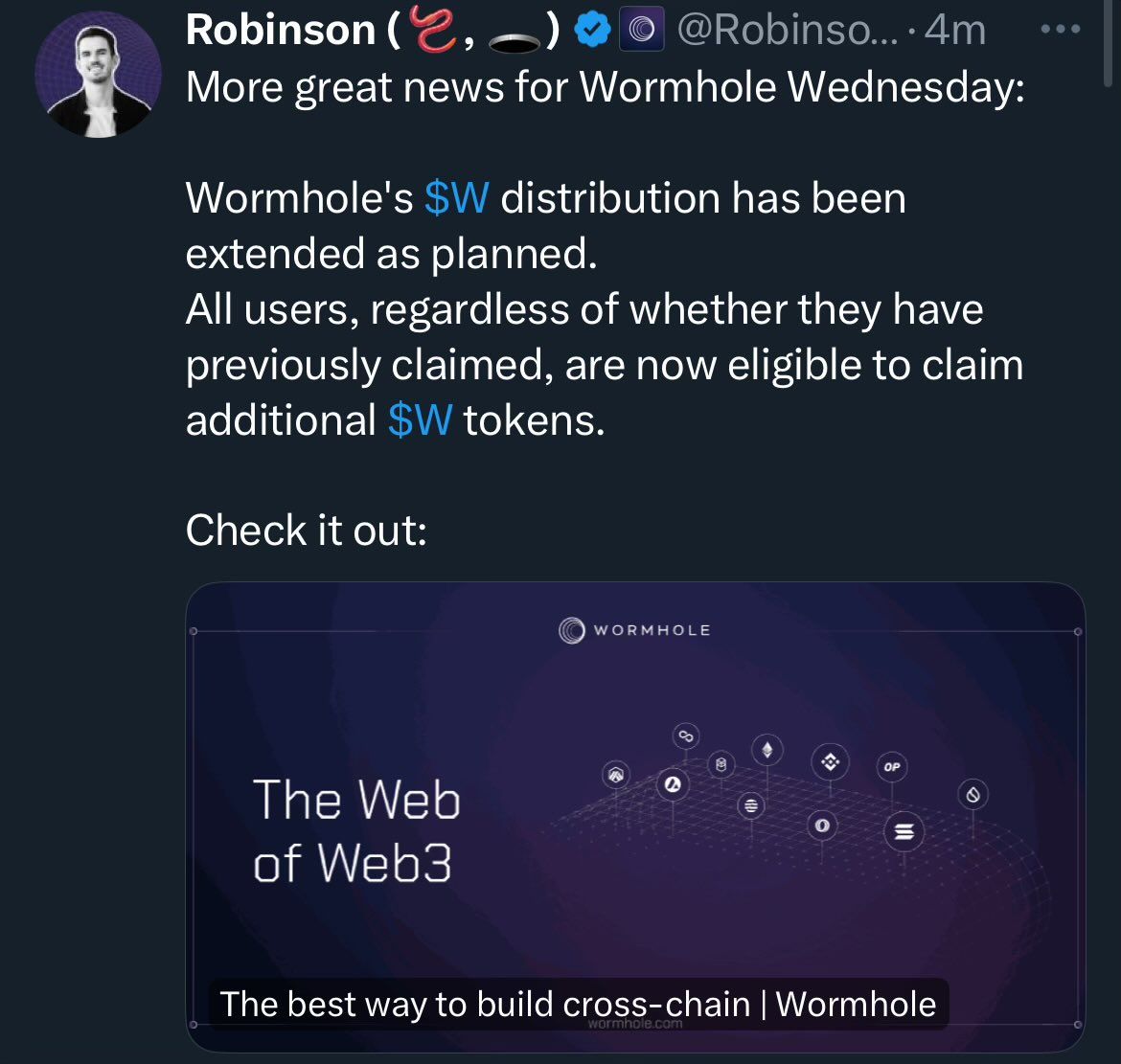Open 'The Web of Web3' preview card
Screen dimensions: 1121x1064
point(355,829)
